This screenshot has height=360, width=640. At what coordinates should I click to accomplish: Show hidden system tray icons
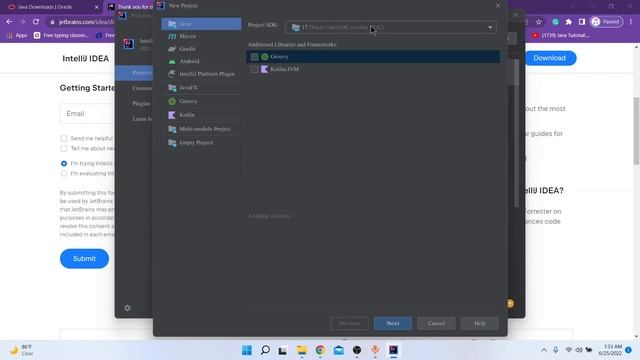544,350
